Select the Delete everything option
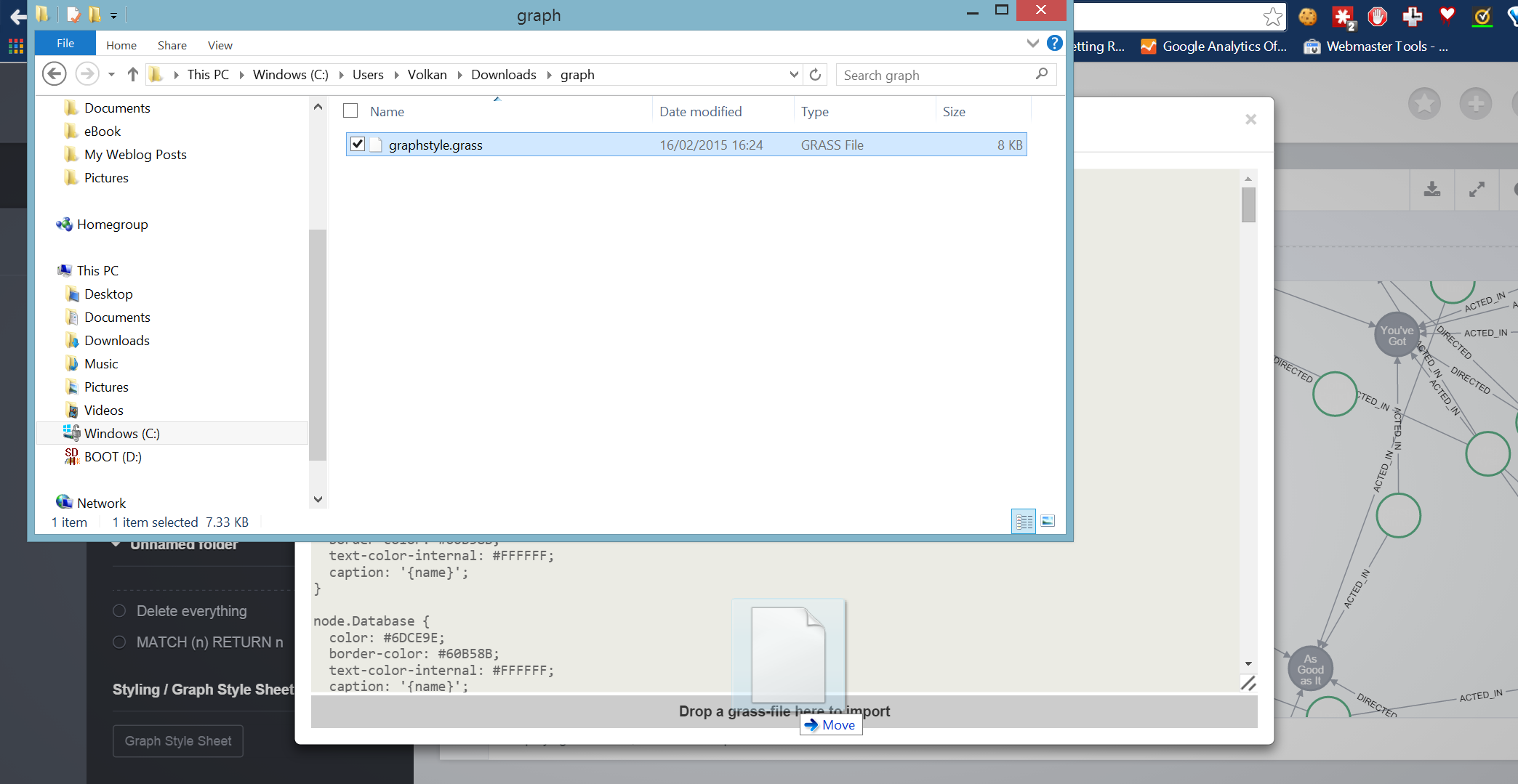1518x784 pixels. click(119, 611)
